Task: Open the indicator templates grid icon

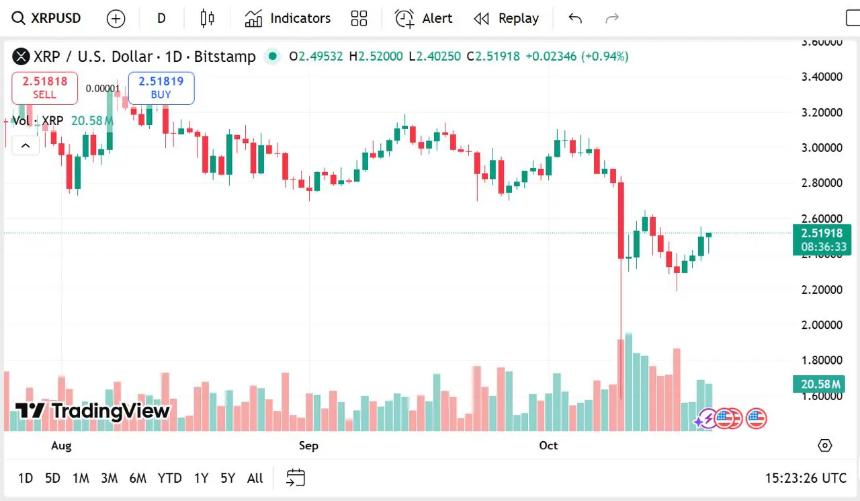Action: (359, 18)
